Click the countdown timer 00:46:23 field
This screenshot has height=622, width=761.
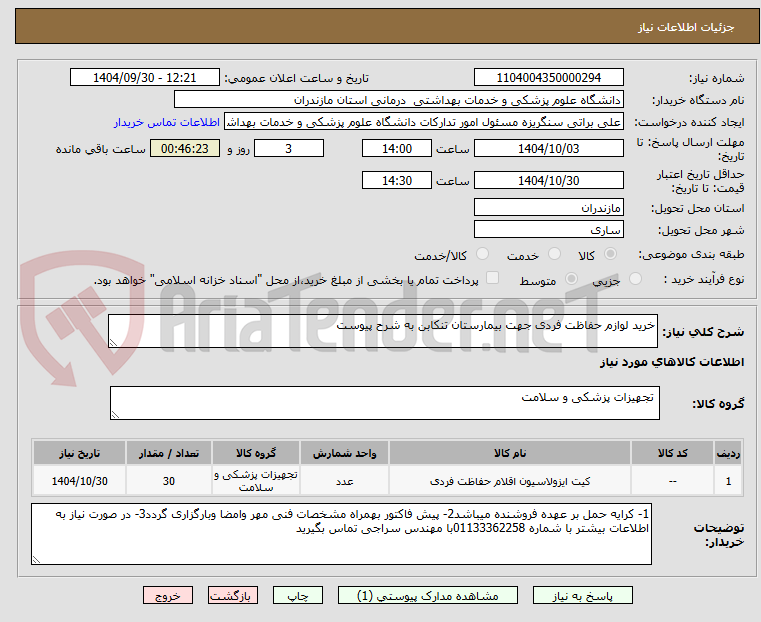pos(185,148)
